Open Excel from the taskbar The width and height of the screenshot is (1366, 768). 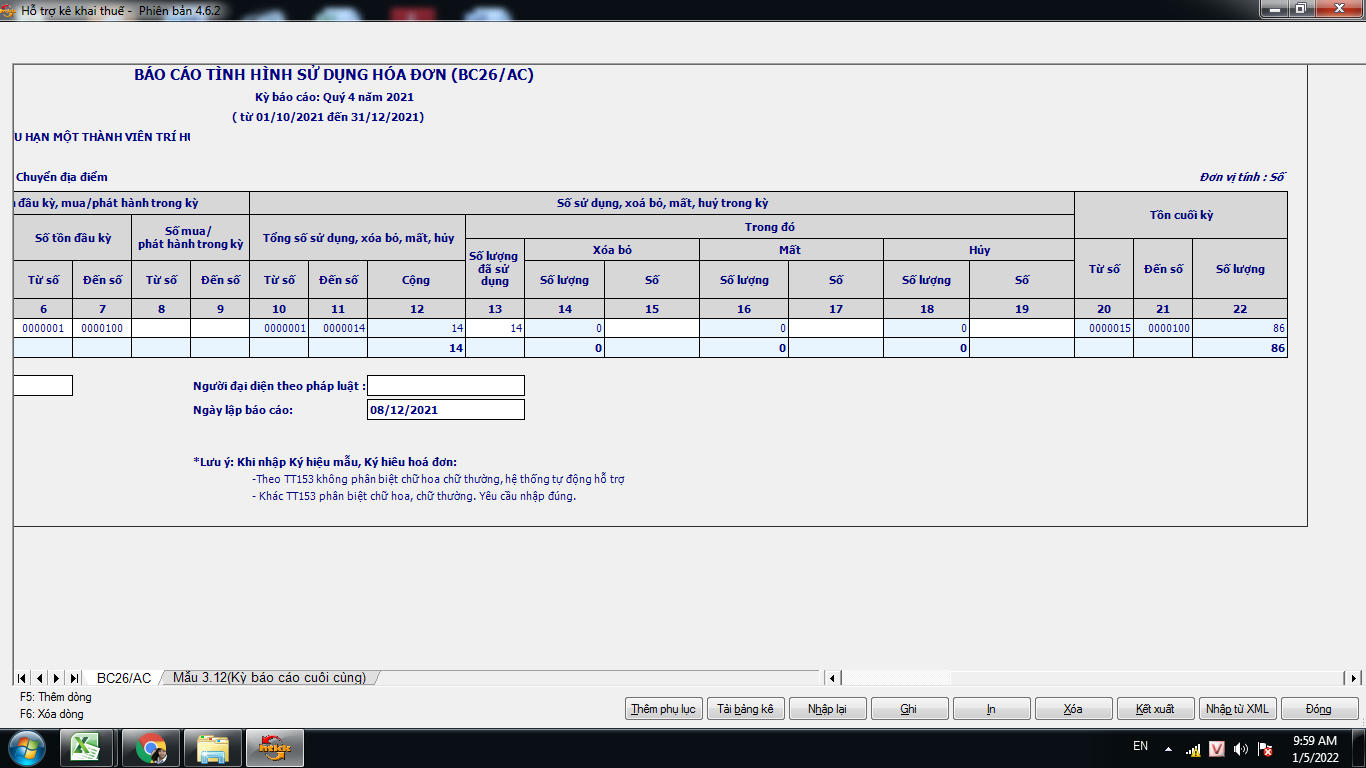pos(87,748)
